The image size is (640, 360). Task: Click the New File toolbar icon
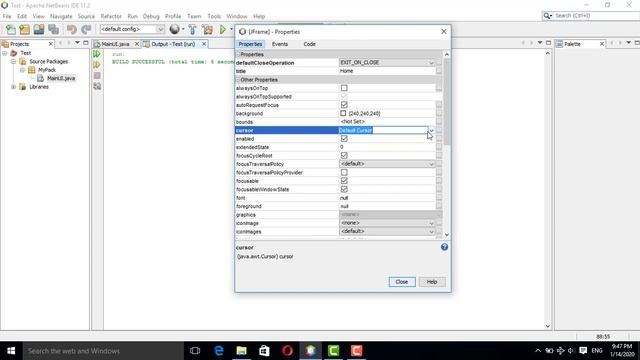11,29
